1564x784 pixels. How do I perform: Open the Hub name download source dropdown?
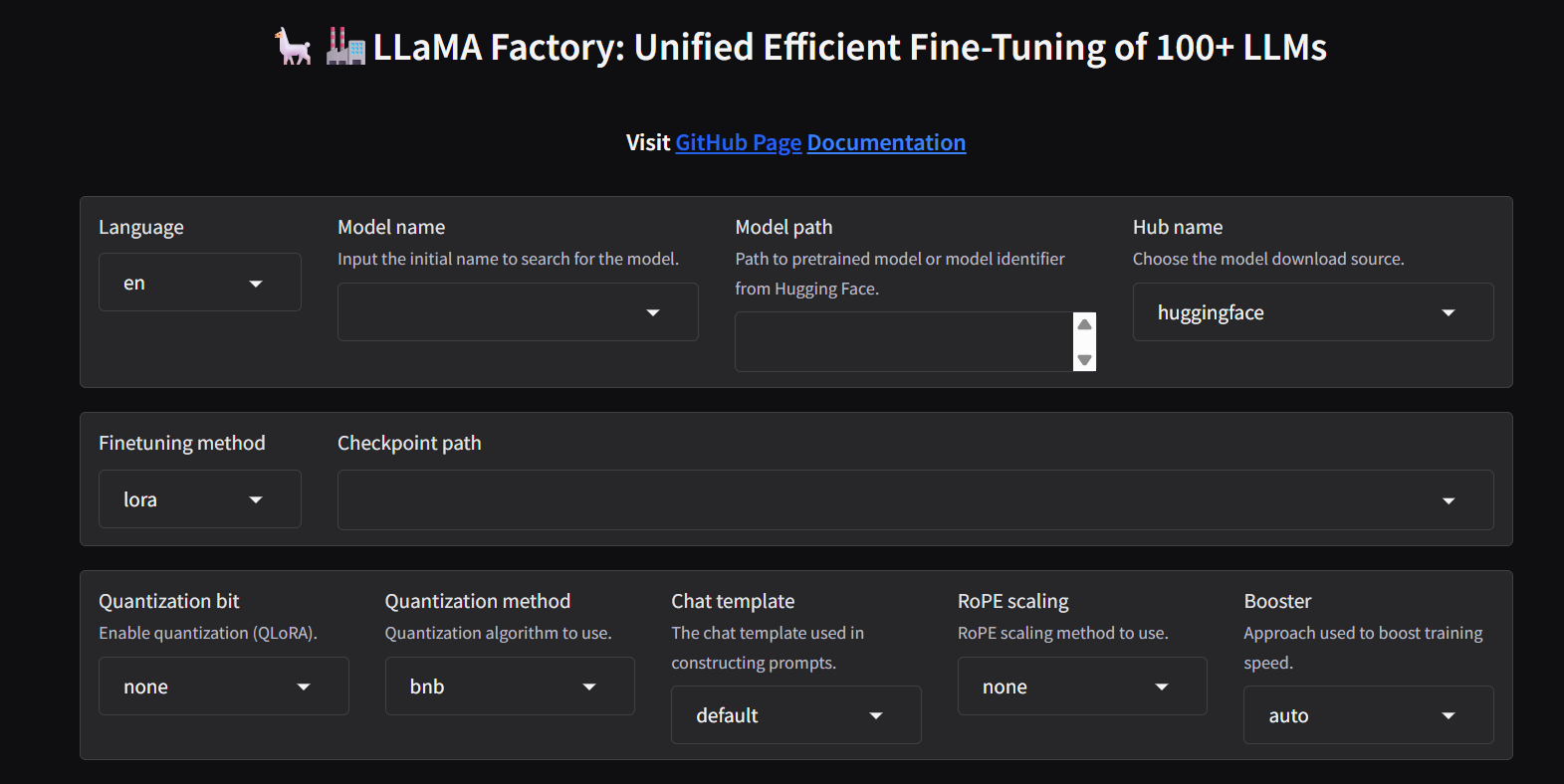(1312, 311)
